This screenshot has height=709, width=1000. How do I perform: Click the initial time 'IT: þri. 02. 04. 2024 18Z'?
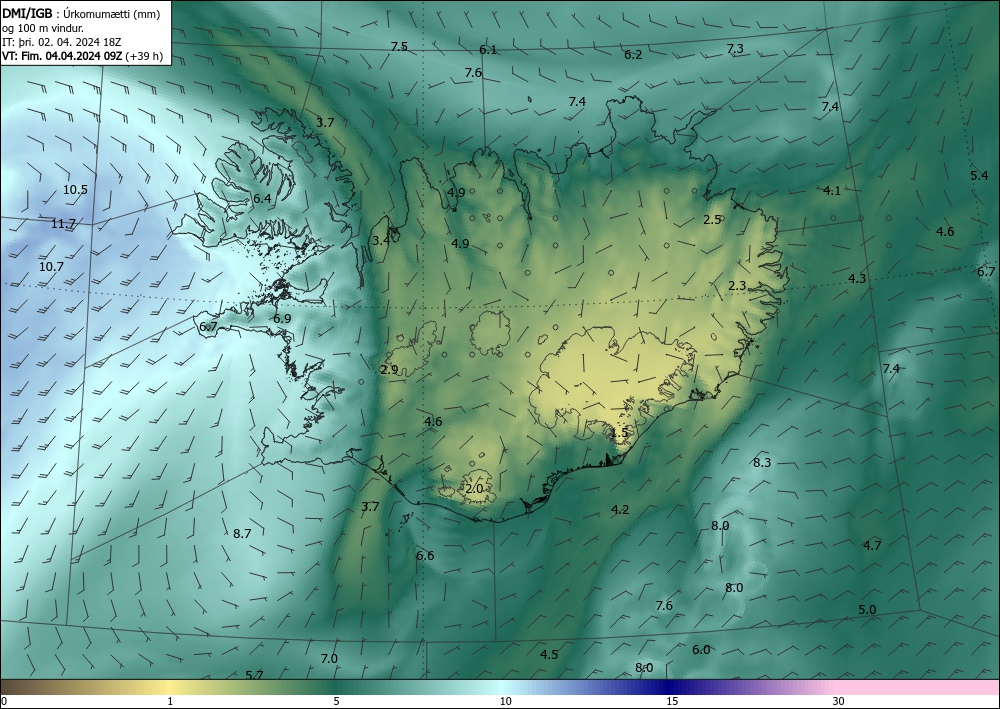click(x=61, y=42)
